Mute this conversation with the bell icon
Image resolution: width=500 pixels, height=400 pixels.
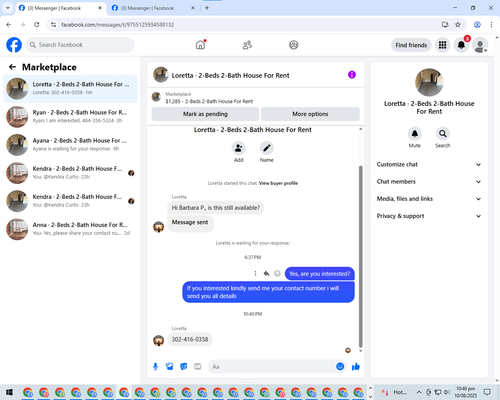(x=415, y=134)
